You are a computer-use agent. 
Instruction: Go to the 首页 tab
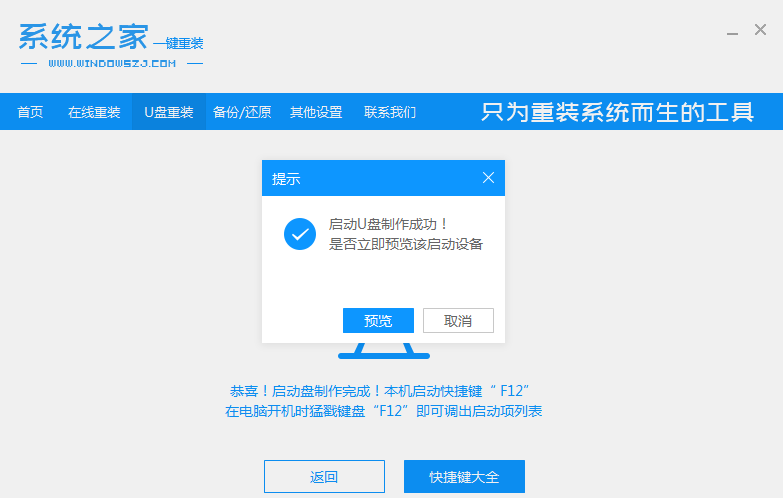pos(30,112)
